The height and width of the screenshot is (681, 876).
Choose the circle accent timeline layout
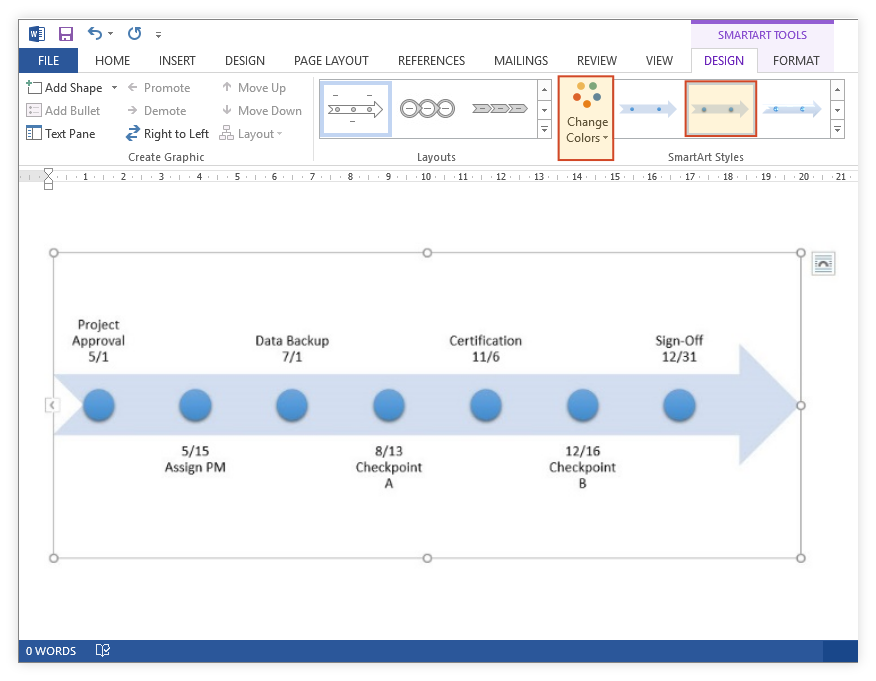point(426,109)
